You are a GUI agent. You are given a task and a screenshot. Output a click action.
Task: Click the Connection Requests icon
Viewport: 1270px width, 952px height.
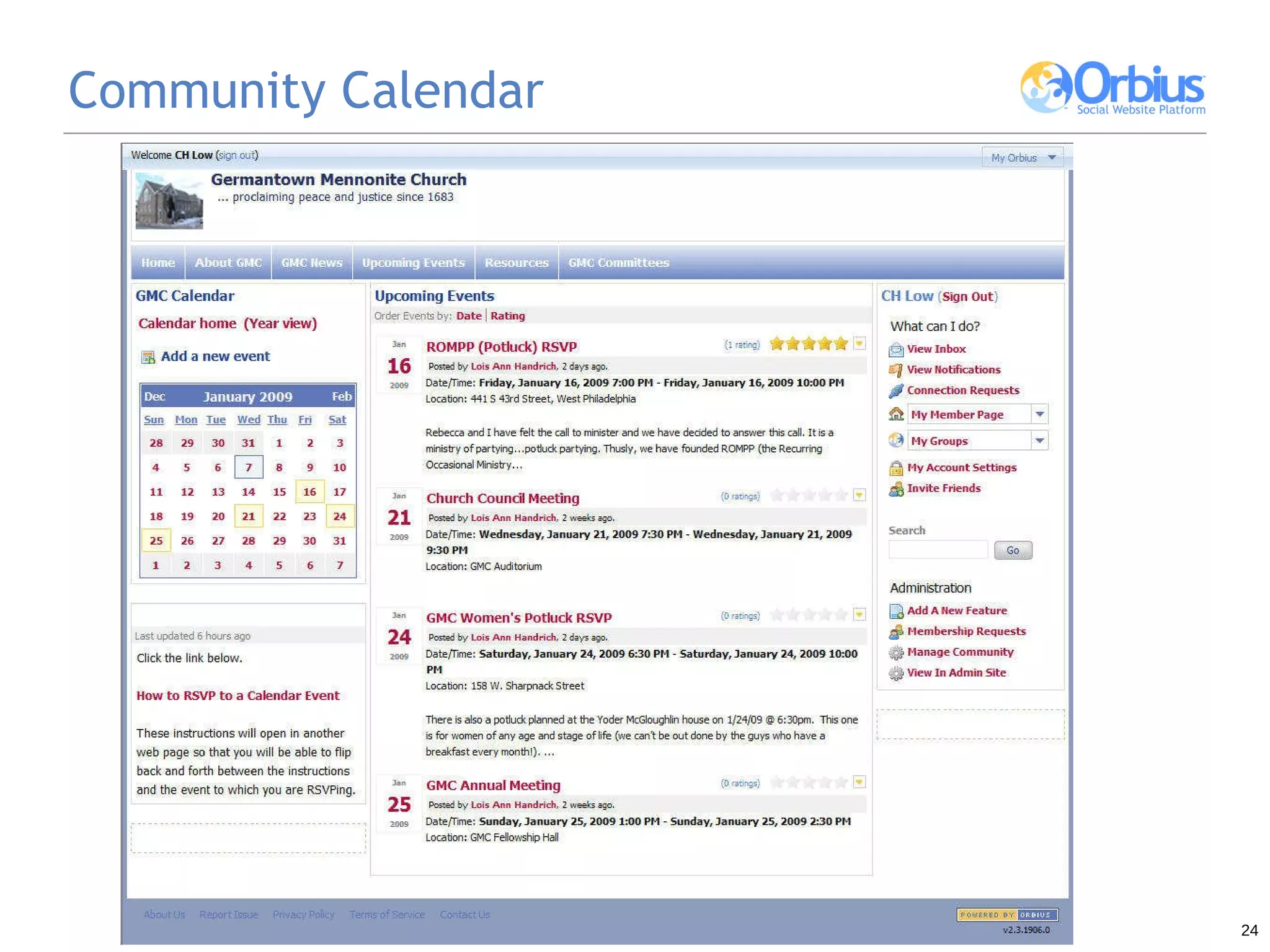coord(895,390)
